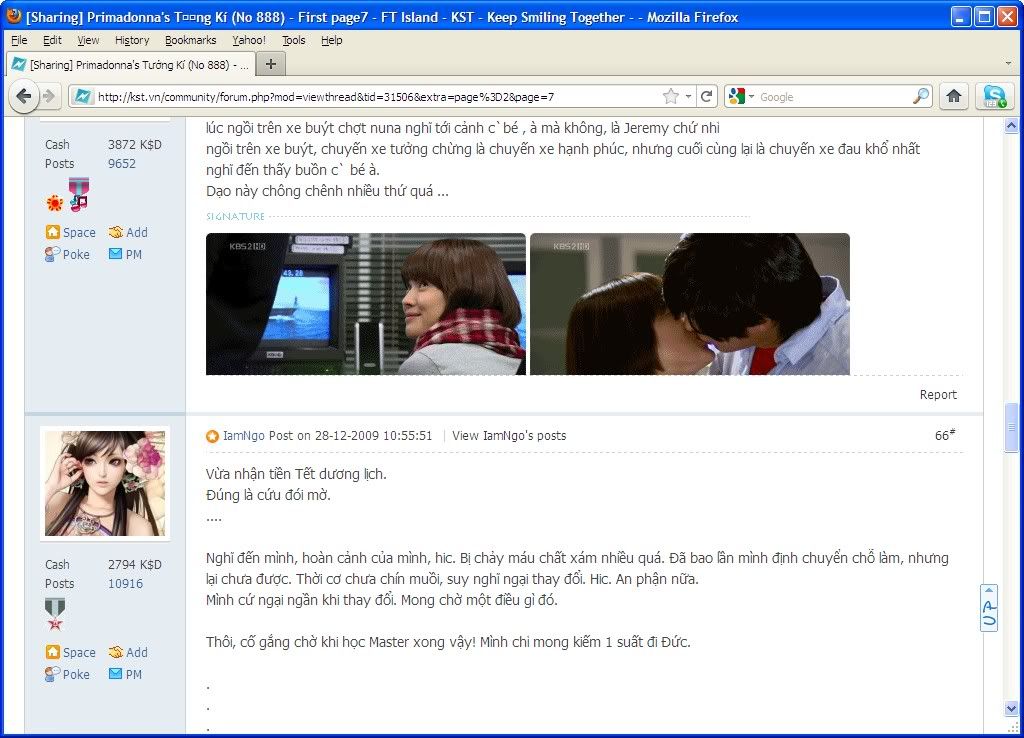1024x738 pixels.
Task: Click the Forward navigation arrow
Action: [x=49, y=97]
